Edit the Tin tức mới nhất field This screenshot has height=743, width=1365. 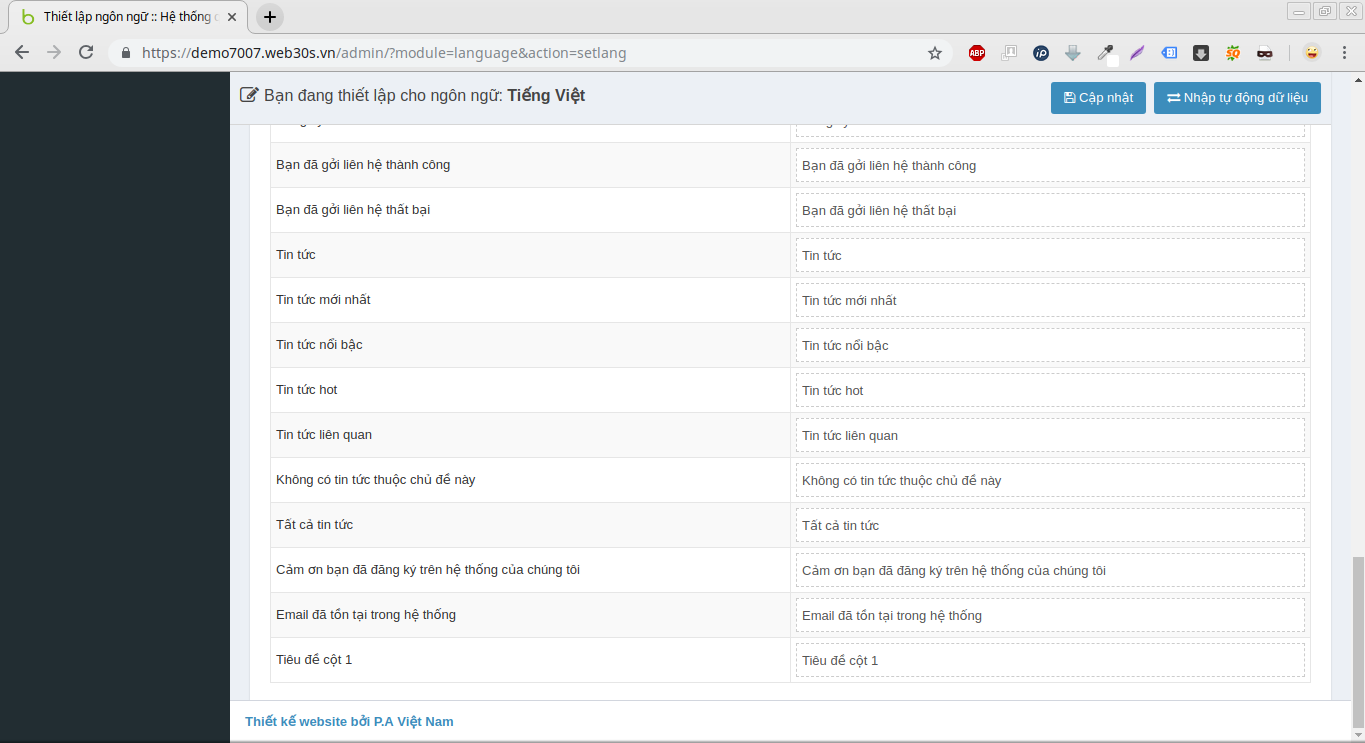[x=1050, y=300]
